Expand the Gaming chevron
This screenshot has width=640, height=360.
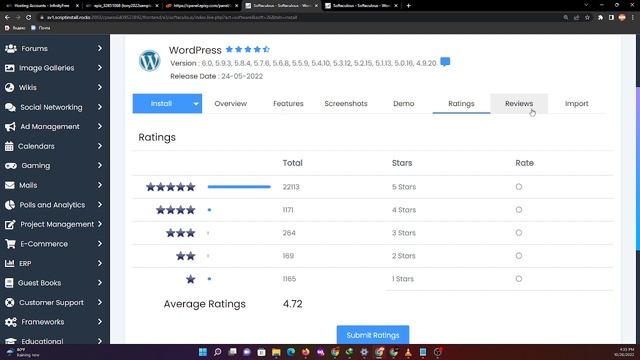(100, 165)
